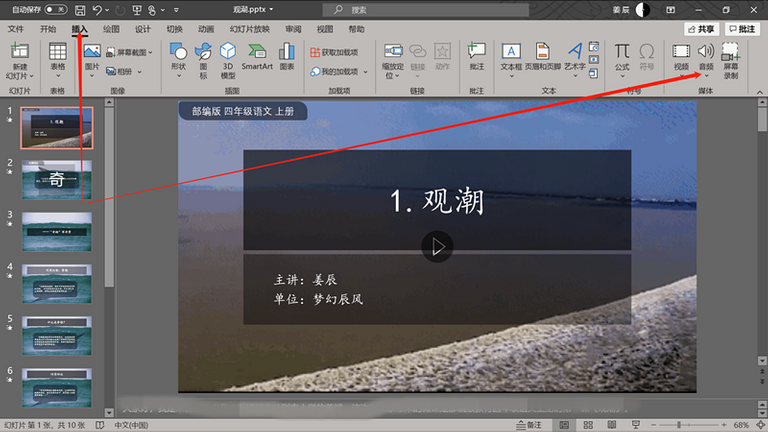
Task: Open the Design ribbon tab
Action: pos(143,29)
